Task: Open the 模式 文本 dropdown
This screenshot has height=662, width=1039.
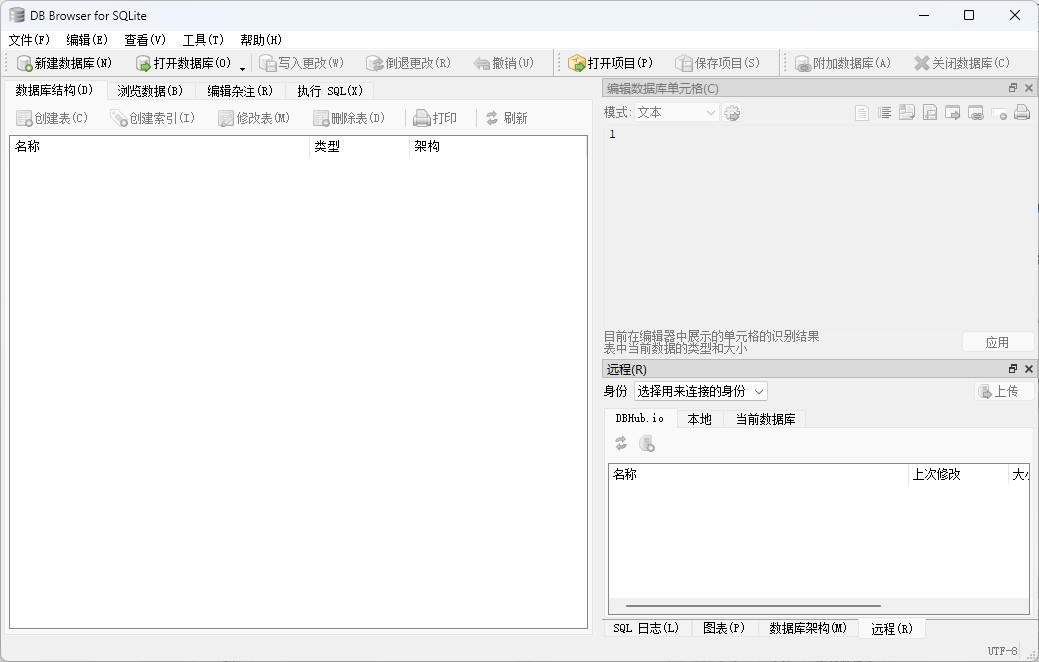Action: pyautogui.click(x=677, y=113)
